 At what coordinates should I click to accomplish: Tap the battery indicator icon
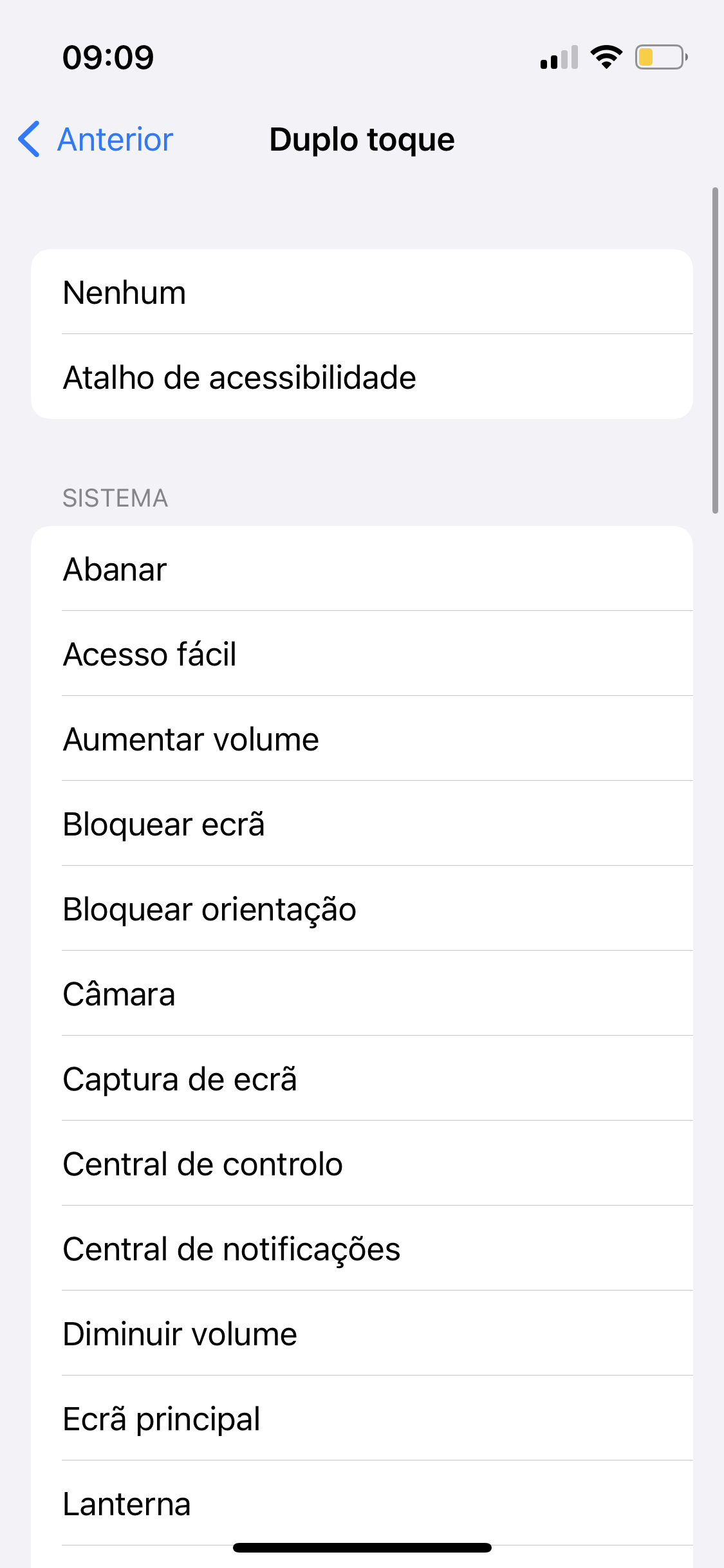click(x=660, y=57)
